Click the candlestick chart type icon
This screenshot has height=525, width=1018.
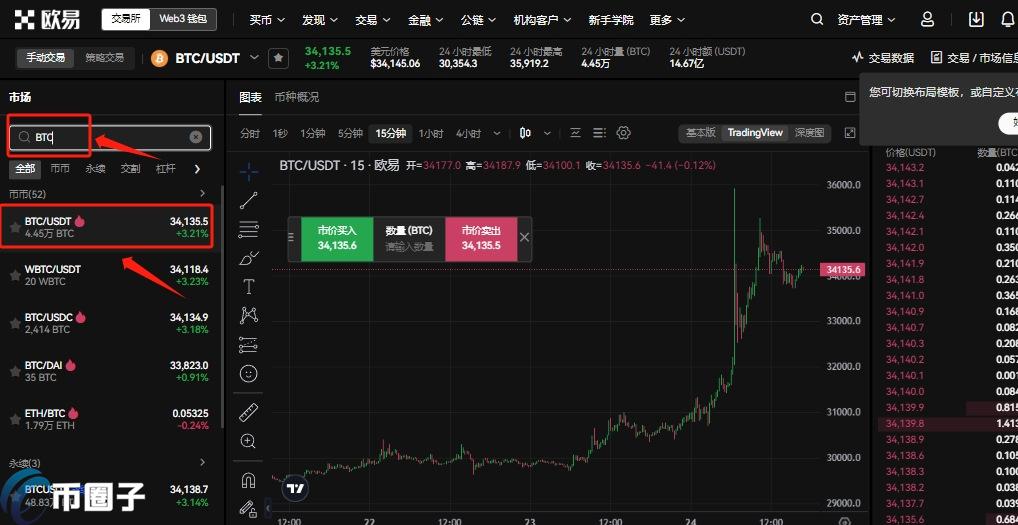pyautogui.click(x=525, y=133)
